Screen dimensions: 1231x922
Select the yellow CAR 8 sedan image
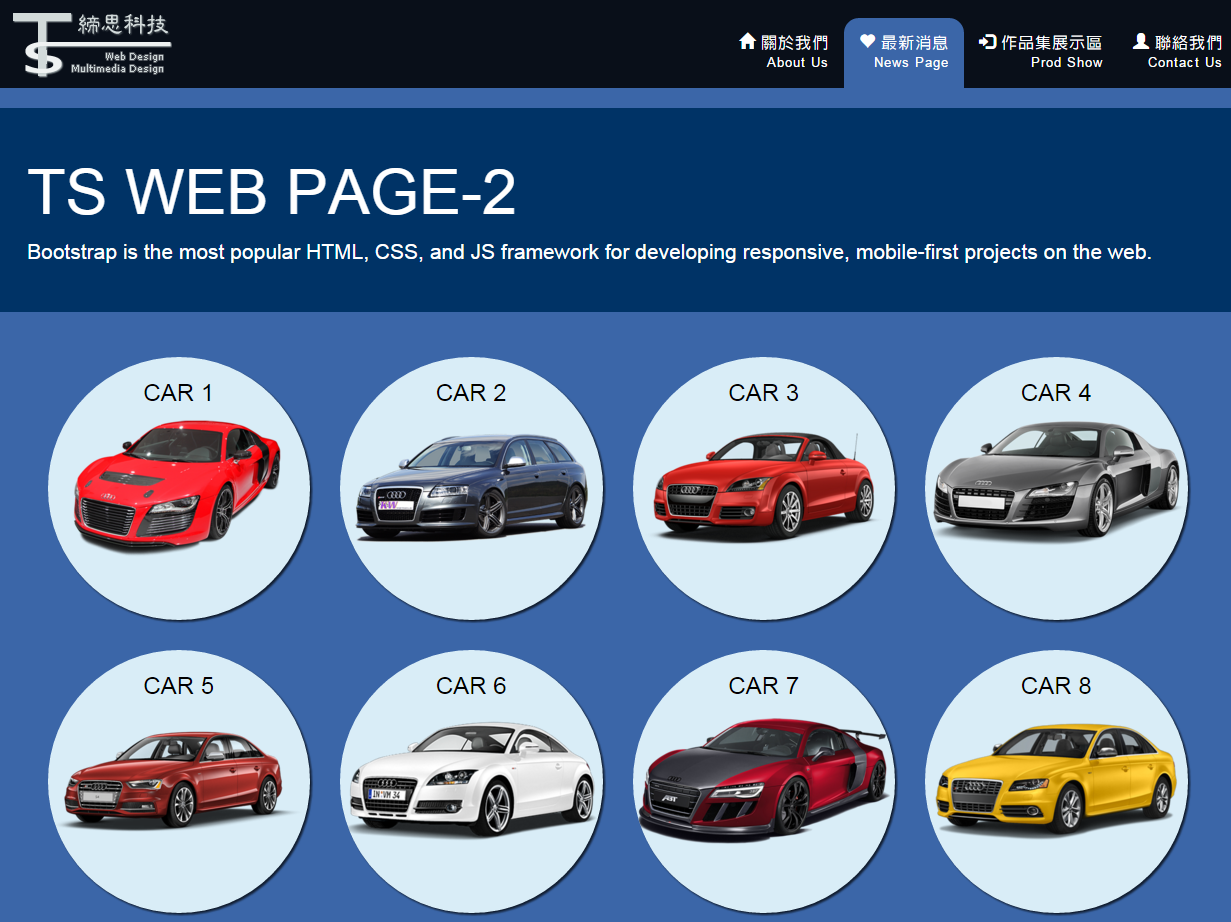[x=1056, y=776]
